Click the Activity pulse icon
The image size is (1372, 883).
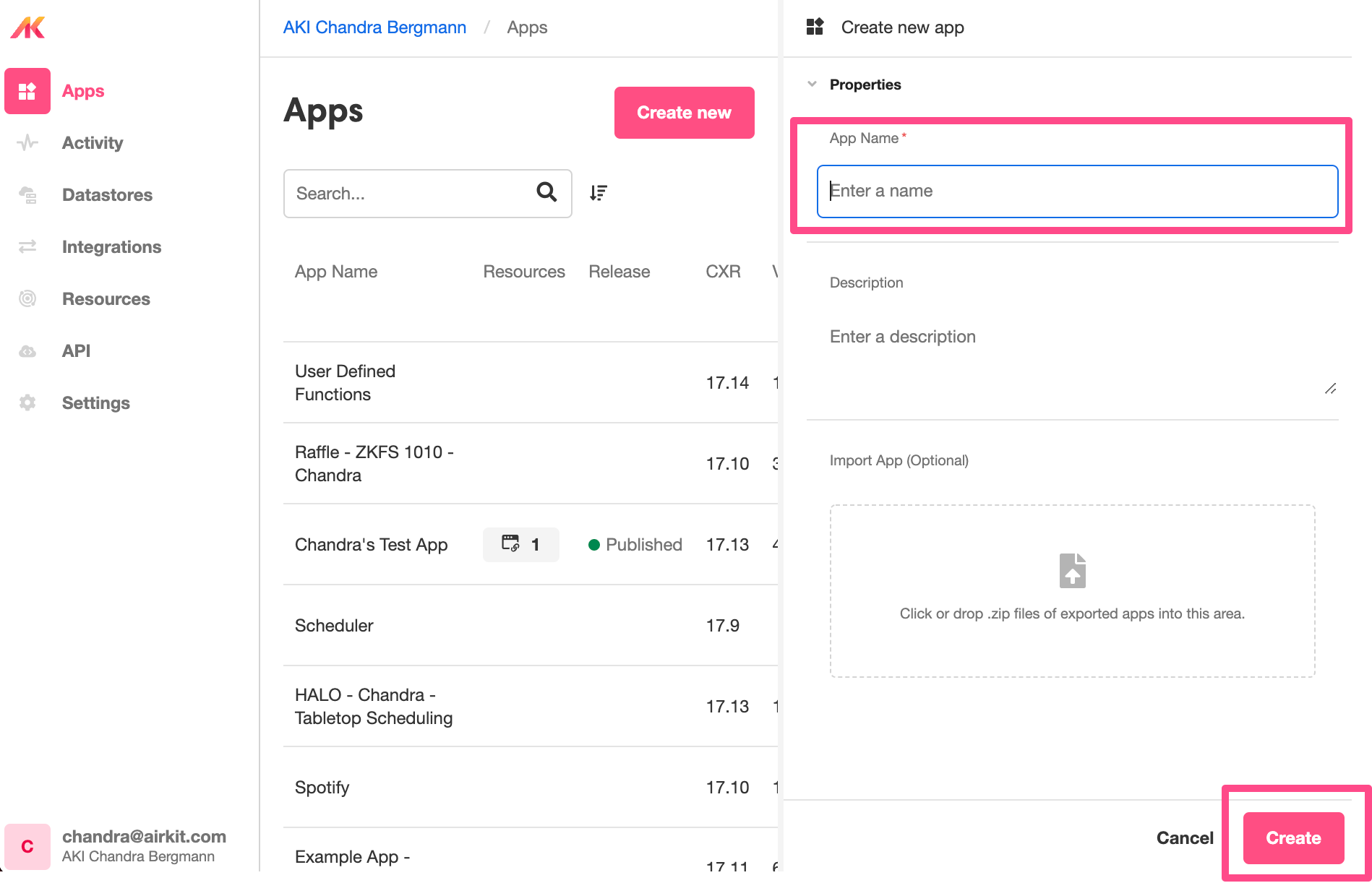(x=27, y=142)
